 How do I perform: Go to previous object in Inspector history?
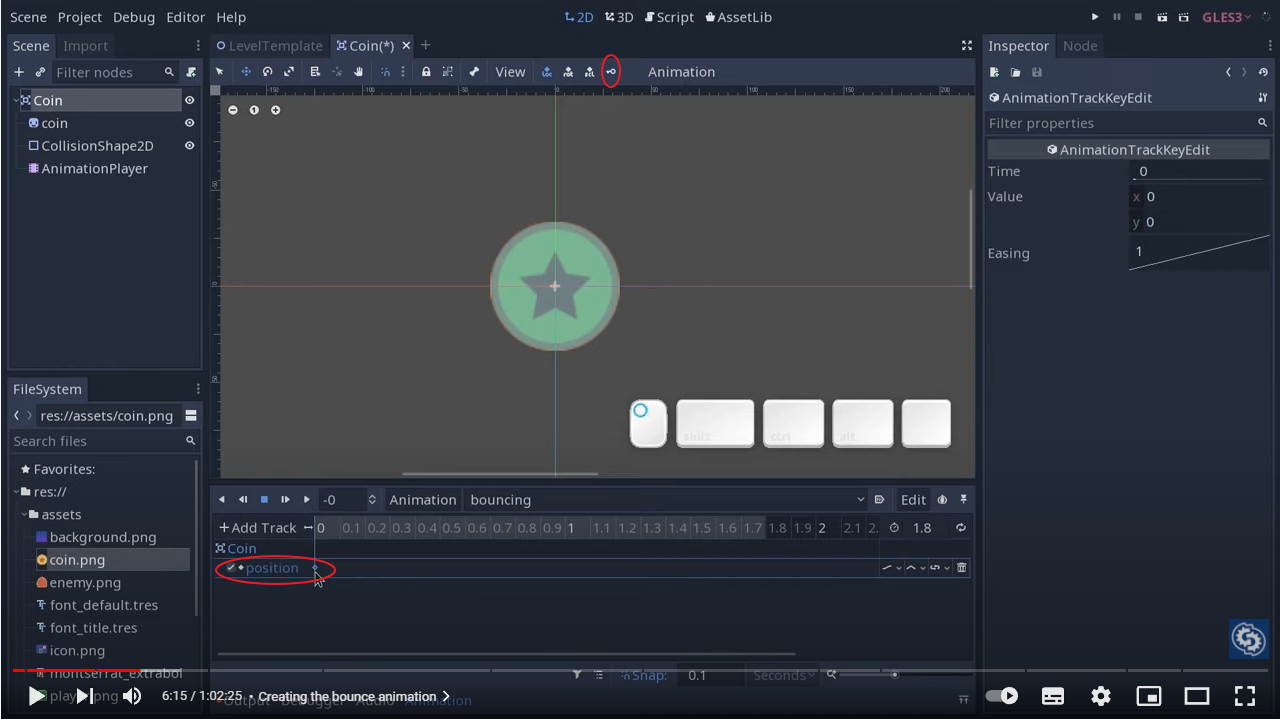click(1228, 72)
